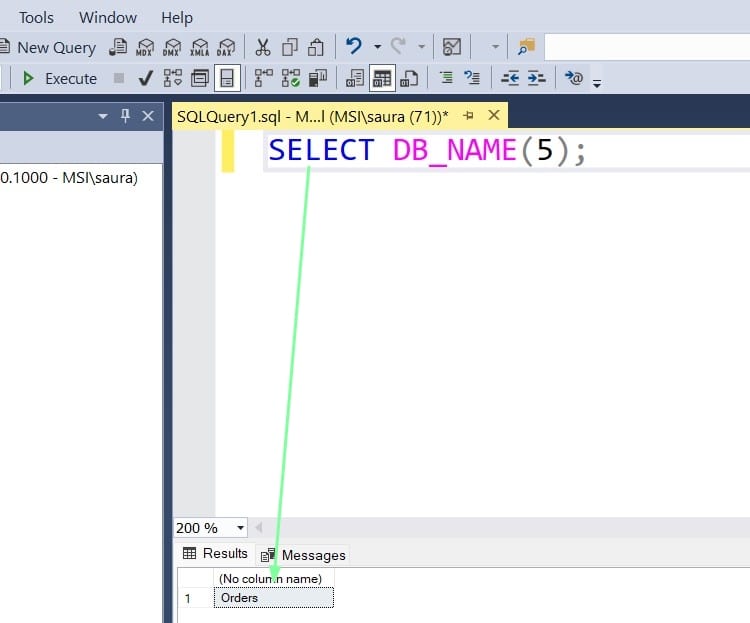Uncomment the selected lines
This screenshot has height=623, width=750.
[x=473, y=78]
